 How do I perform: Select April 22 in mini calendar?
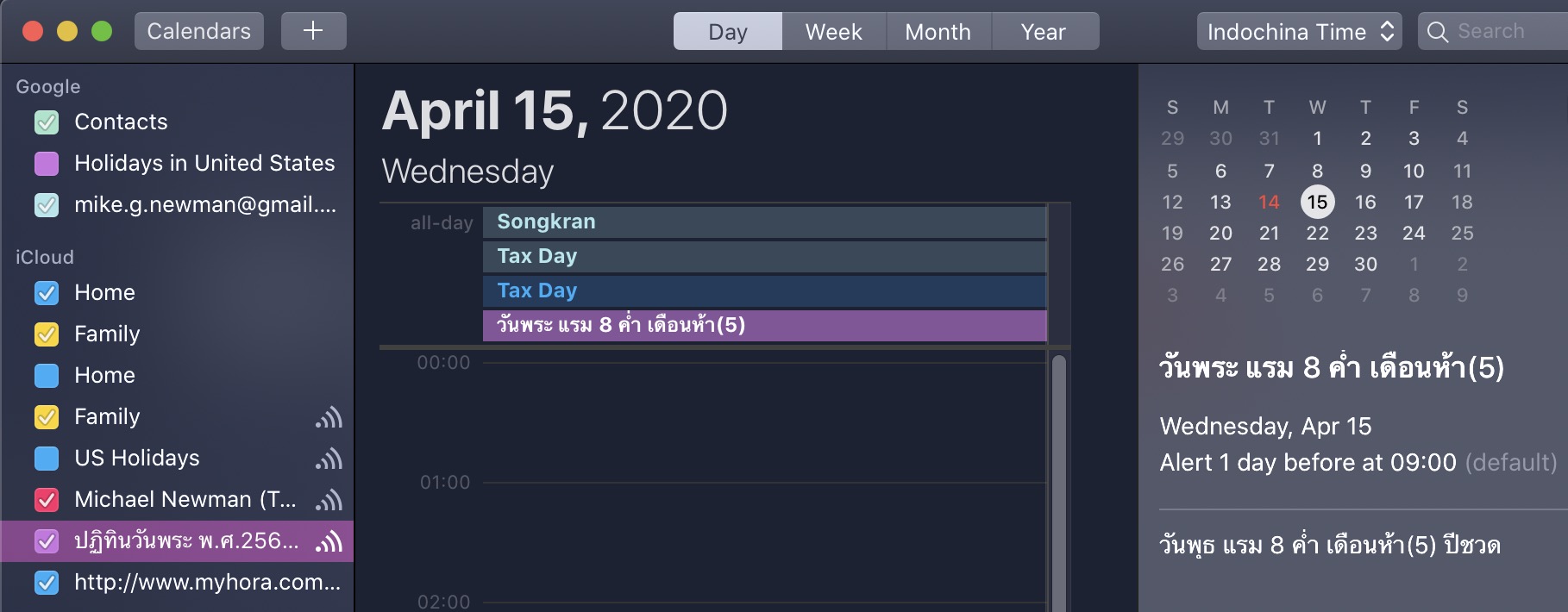click(x=1317, y=234)
